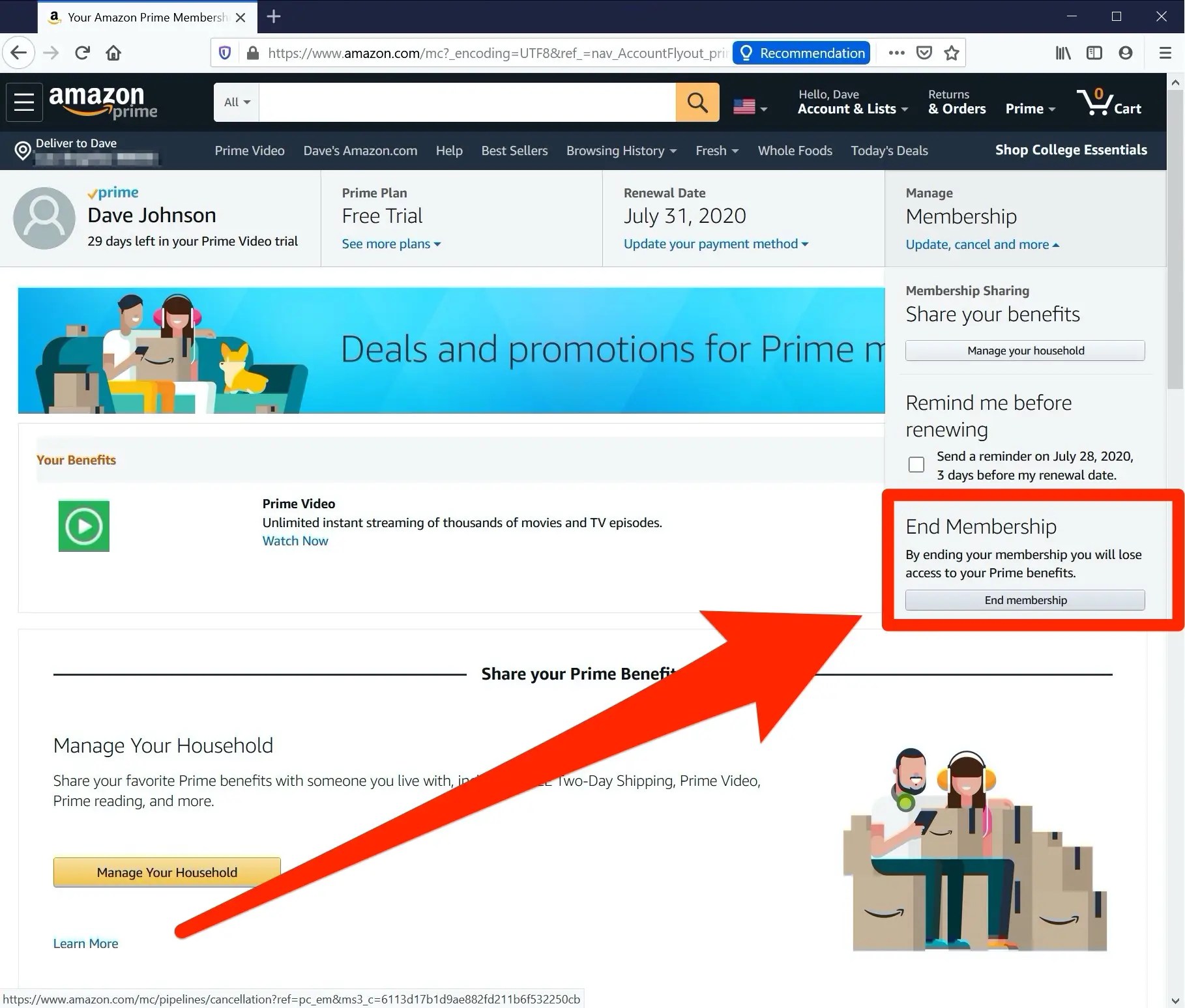Screen dimensions: 1185x1008
Task: Close the Amazon Prime Membership tab
Action: point(241,18)
